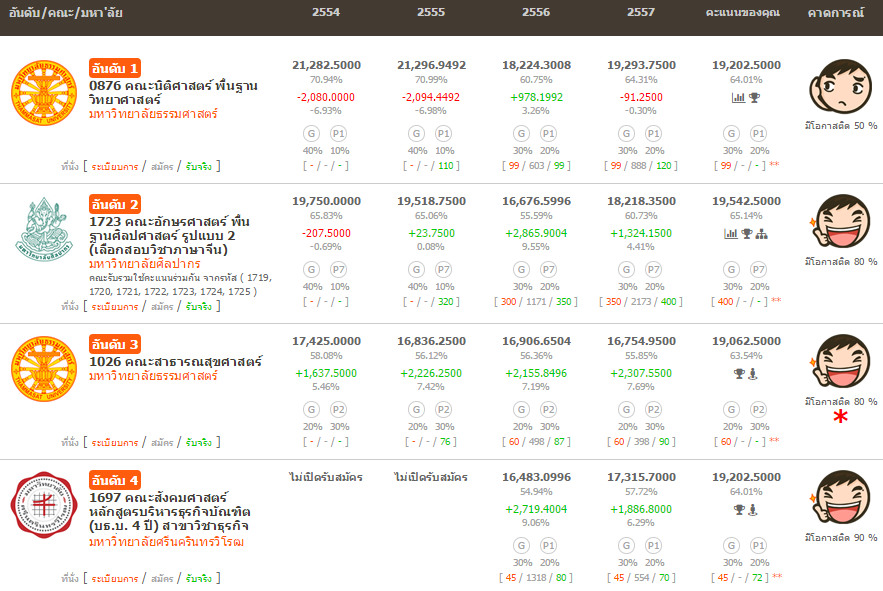Click the G badge under 2554 in rank 1
Viewport: 883px width, 591px height.
point(311,134)
